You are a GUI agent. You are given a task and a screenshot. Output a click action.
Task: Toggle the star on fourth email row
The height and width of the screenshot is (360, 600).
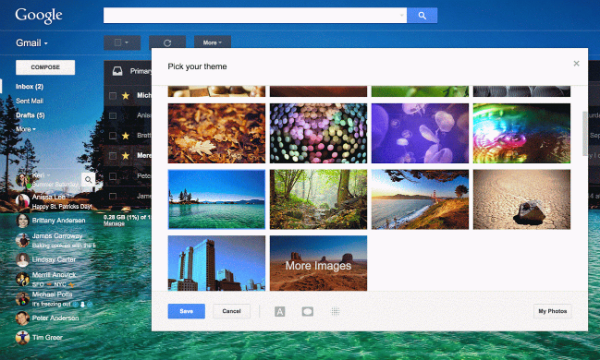(126, 156)
